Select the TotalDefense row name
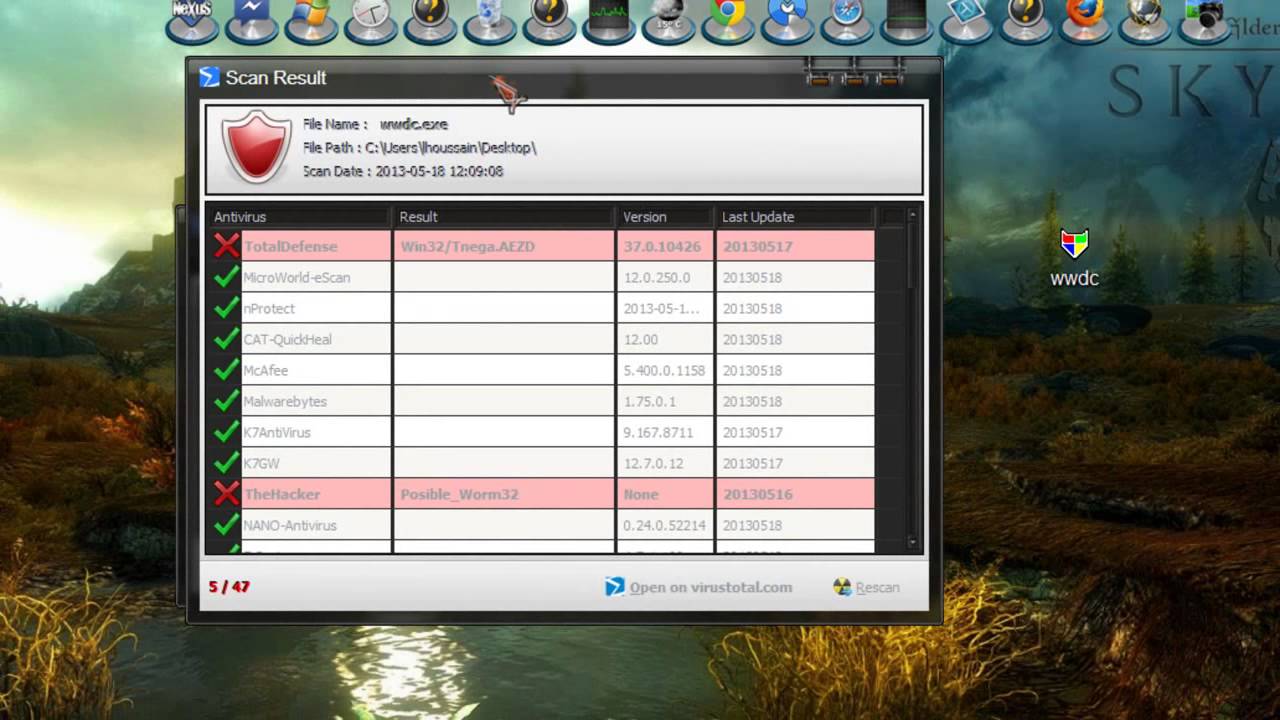 [290, 246]
